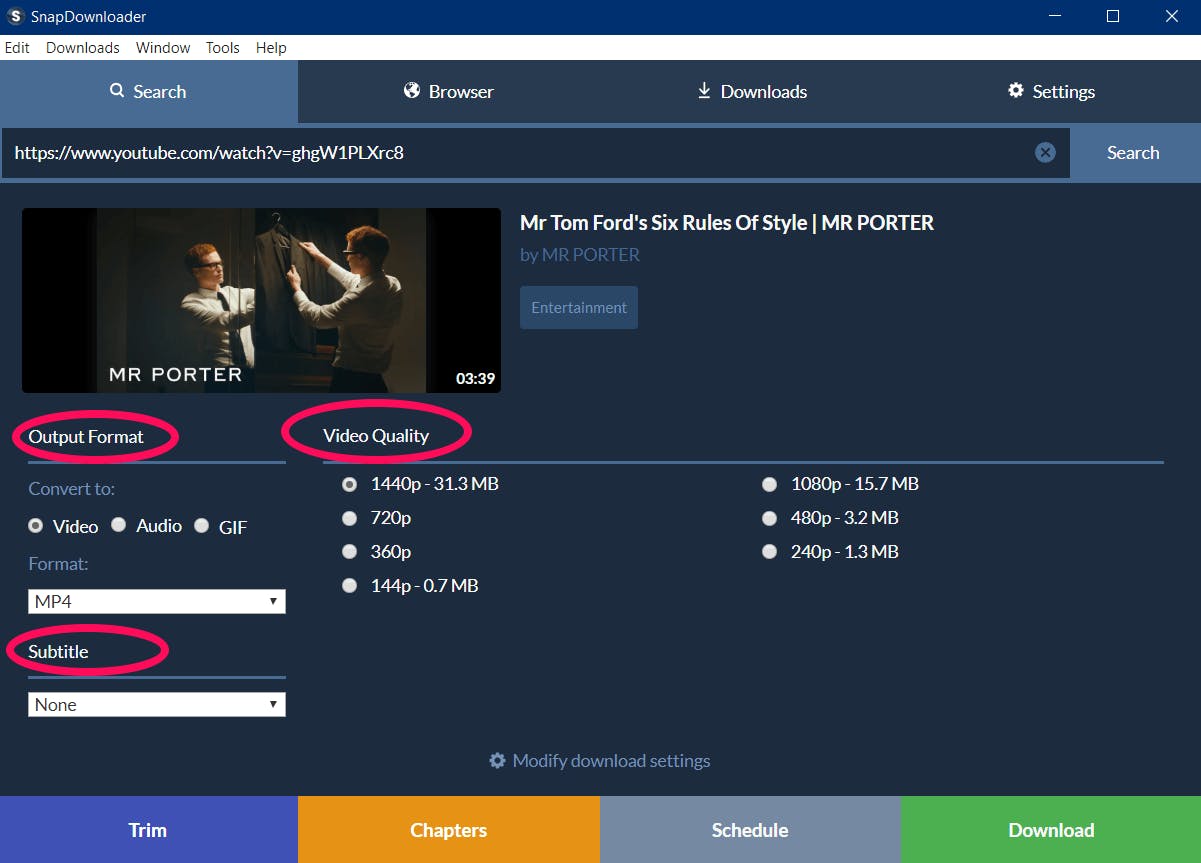
Task: Open the Tools menu
Action: [223, 48]
